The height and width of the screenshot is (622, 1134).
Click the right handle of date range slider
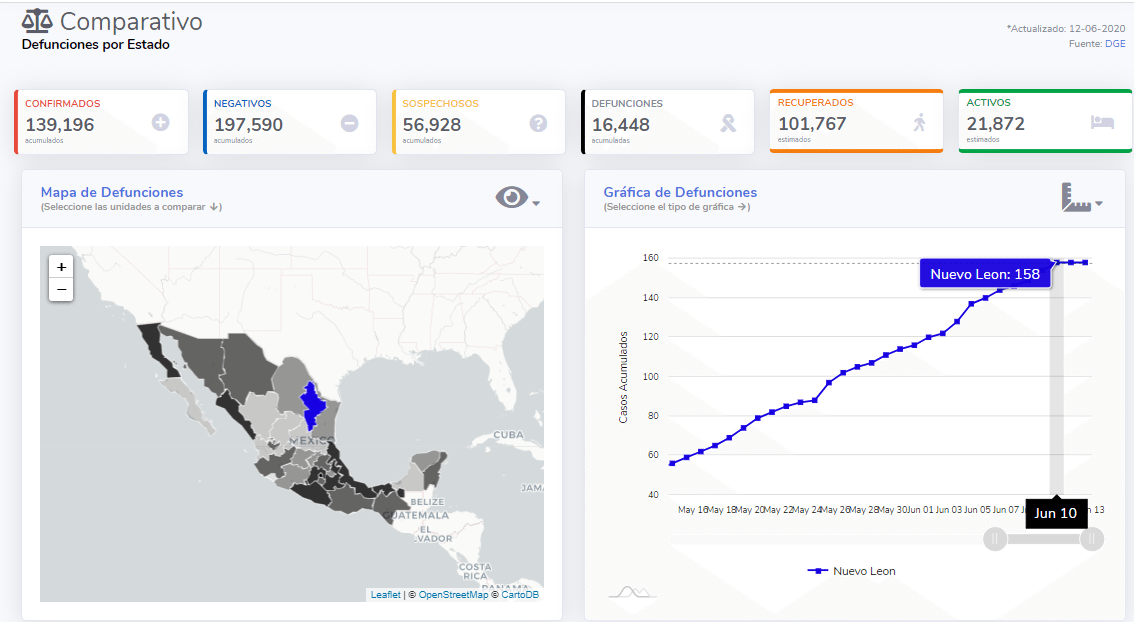[1092, 540]
